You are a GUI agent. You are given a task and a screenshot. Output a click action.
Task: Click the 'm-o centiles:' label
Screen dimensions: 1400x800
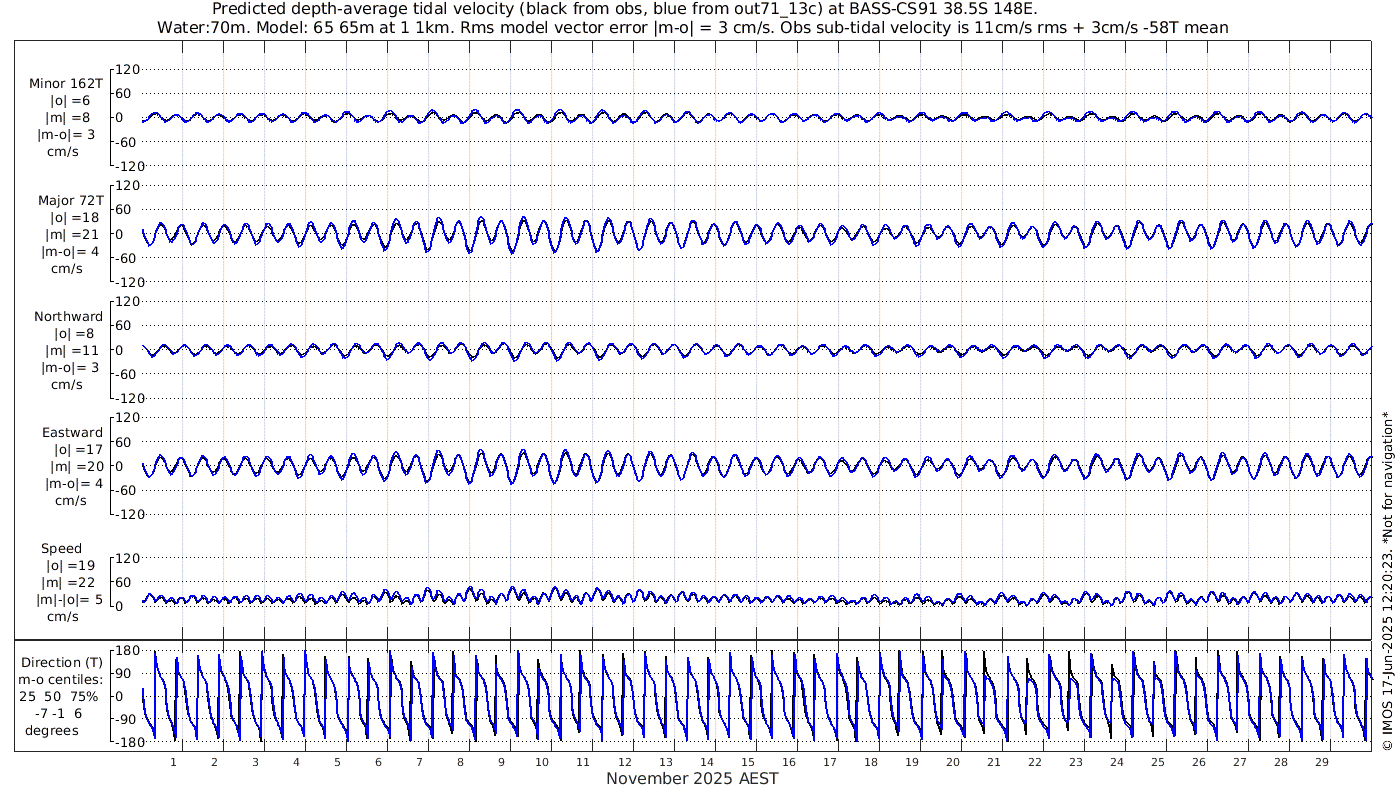62,680
